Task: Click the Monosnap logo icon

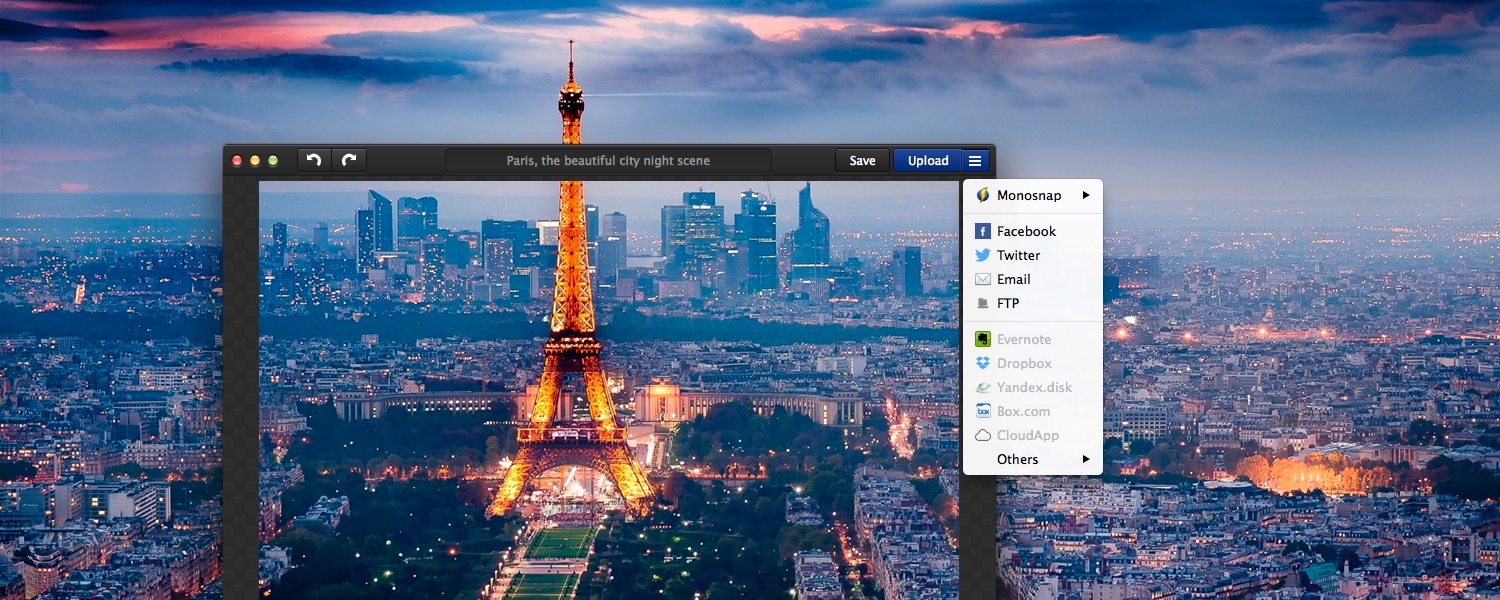Action: 983,195
